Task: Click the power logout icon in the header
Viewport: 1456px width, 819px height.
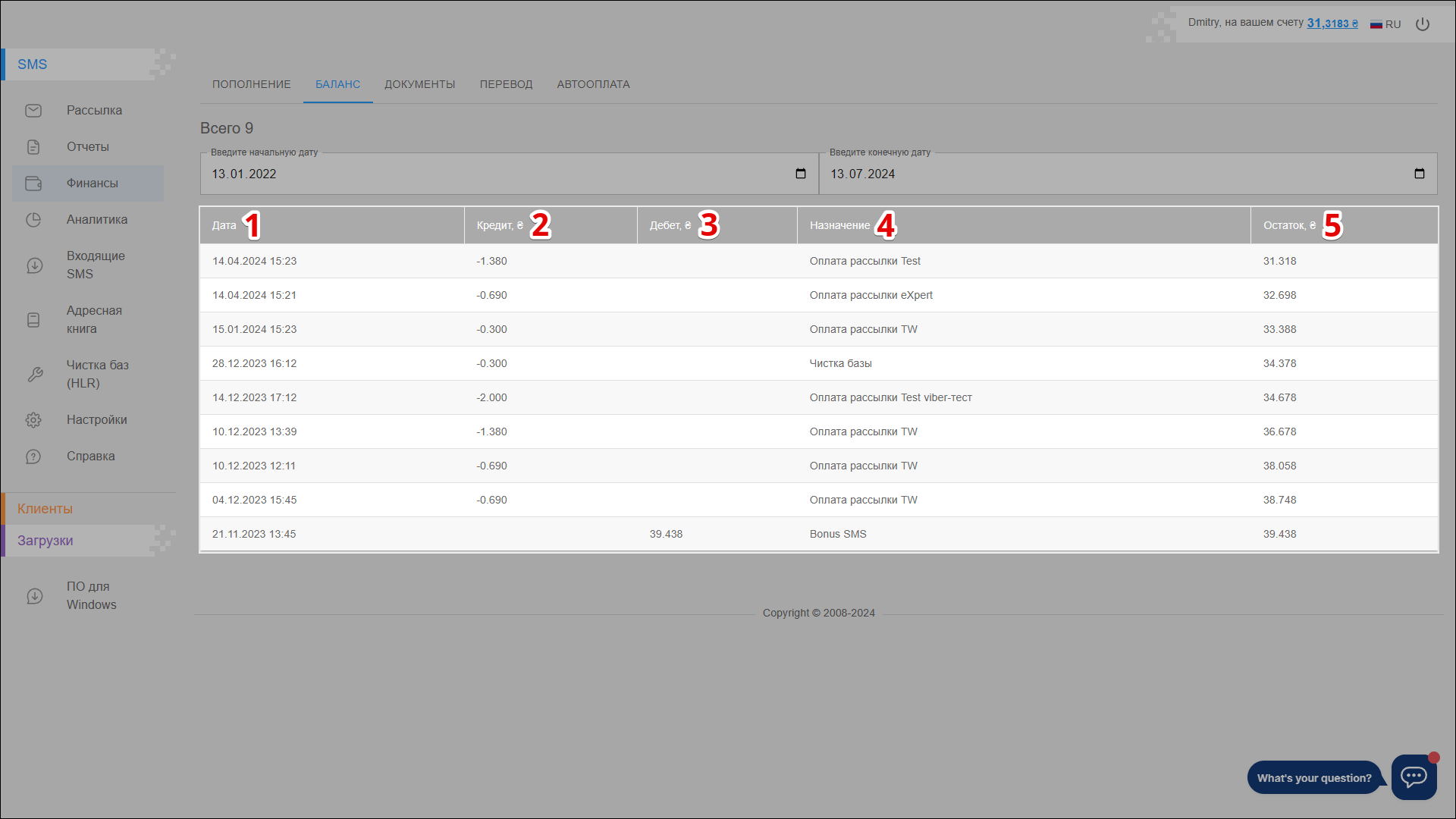Action: [1423, 24]
